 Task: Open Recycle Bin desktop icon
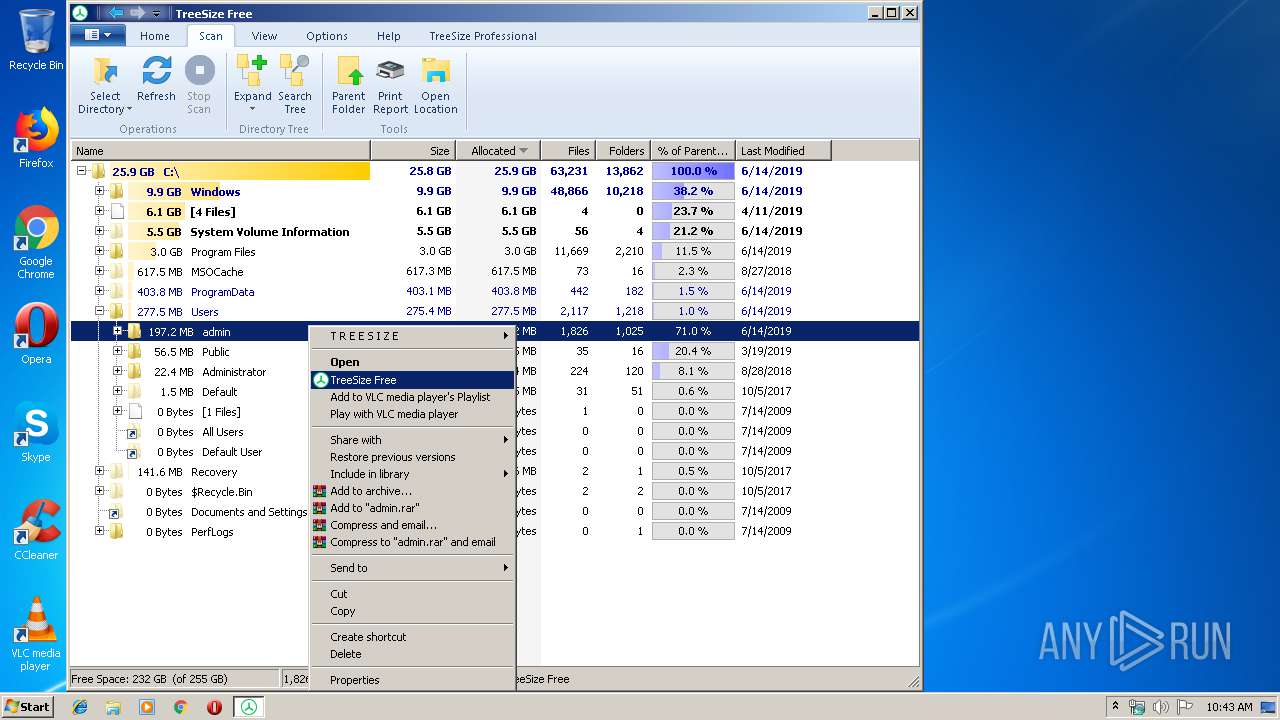[36, 40]
